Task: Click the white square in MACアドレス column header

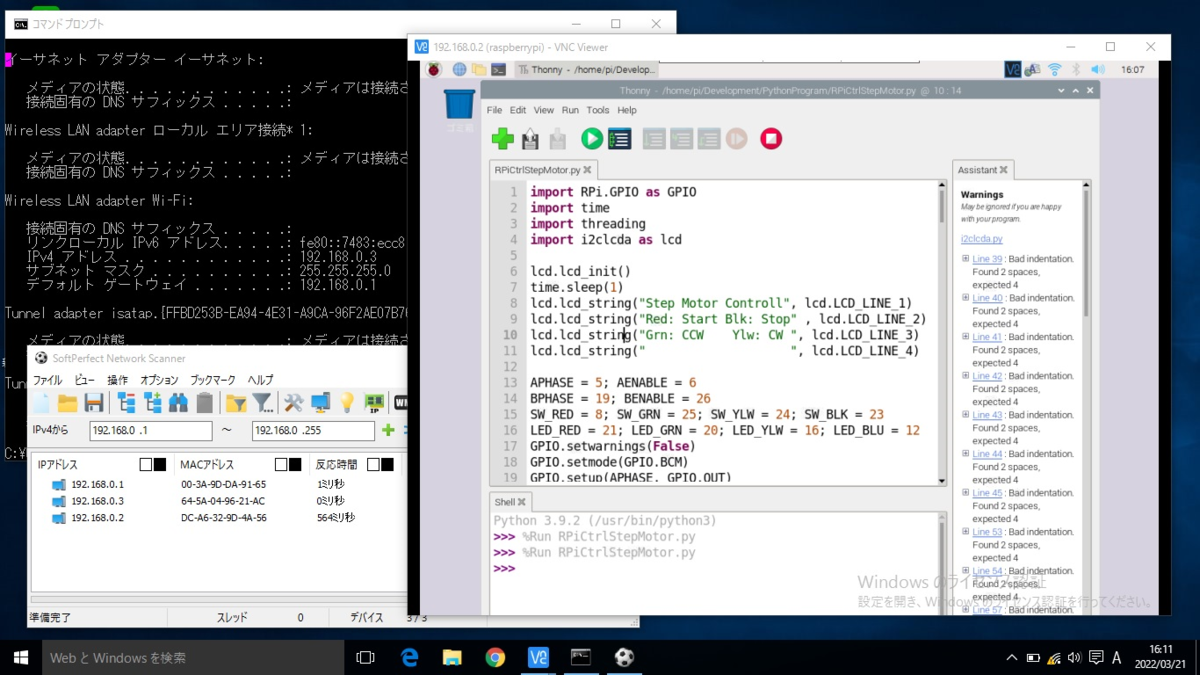Action: 281,465
